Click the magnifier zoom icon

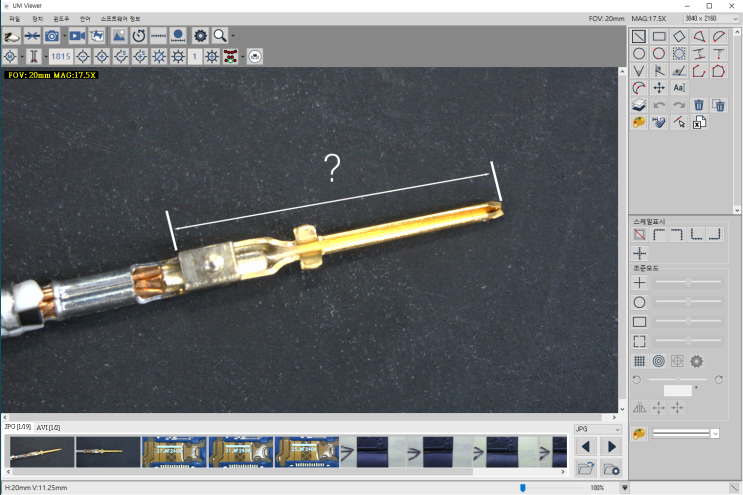coord(220,36)
